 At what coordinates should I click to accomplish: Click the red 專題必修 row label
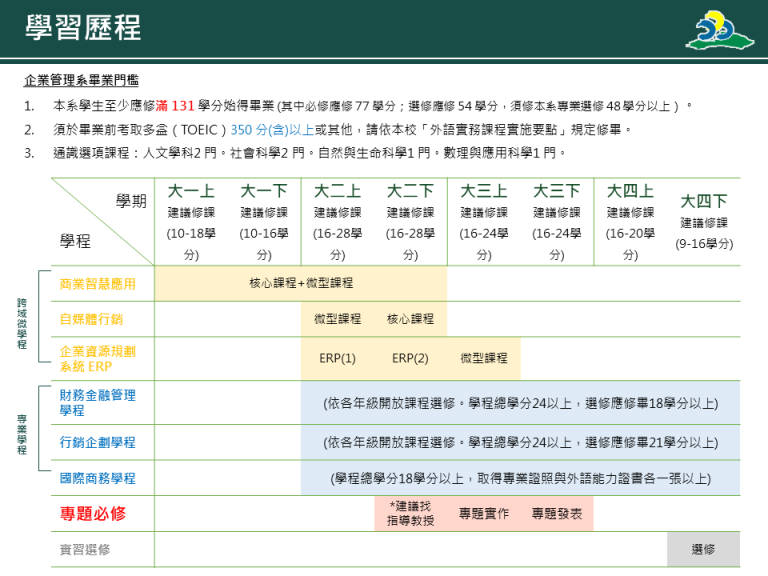click(x=93, y=513)
